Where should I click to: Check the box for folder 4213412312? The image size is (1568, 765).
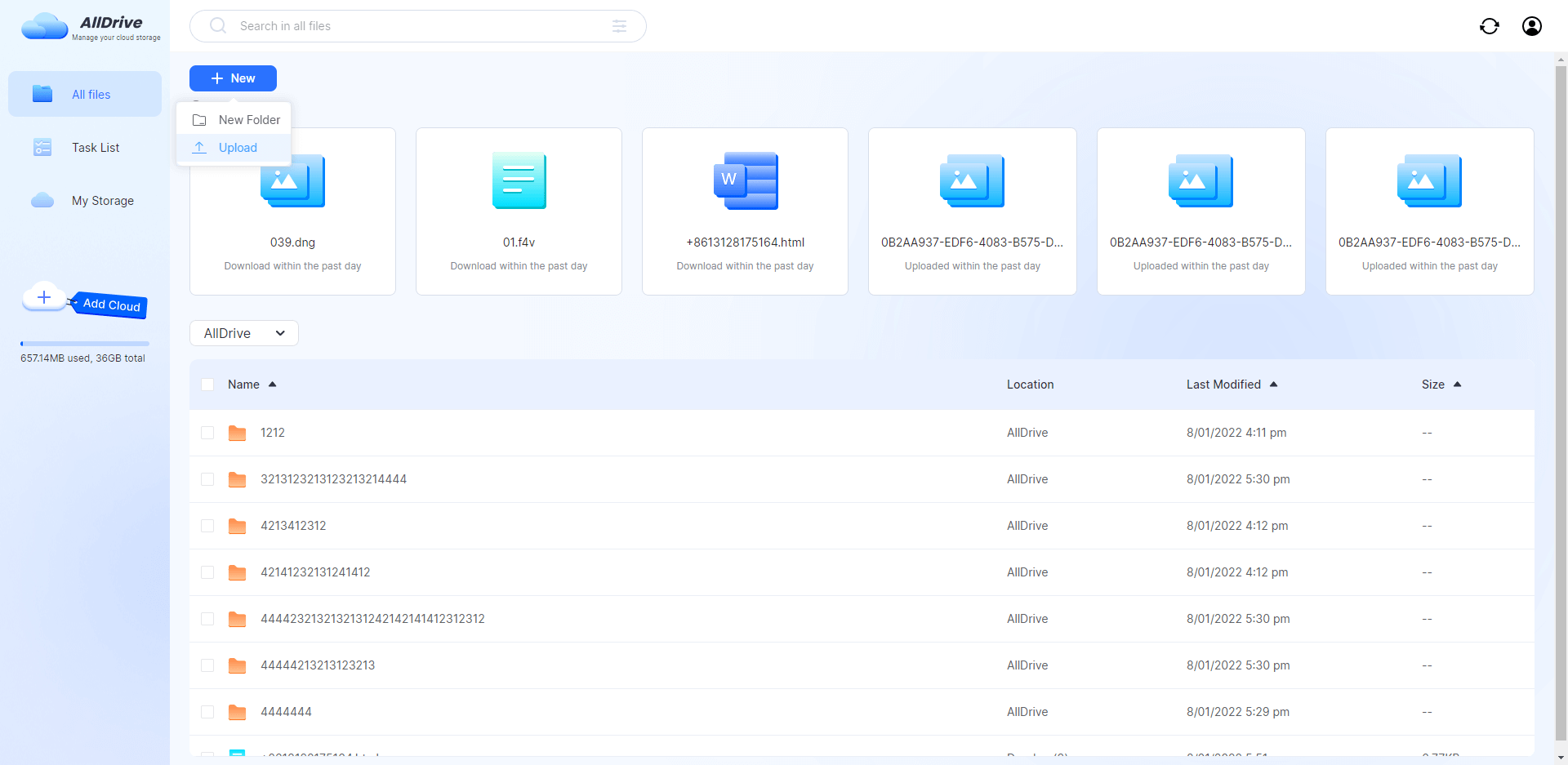point(207,526)
